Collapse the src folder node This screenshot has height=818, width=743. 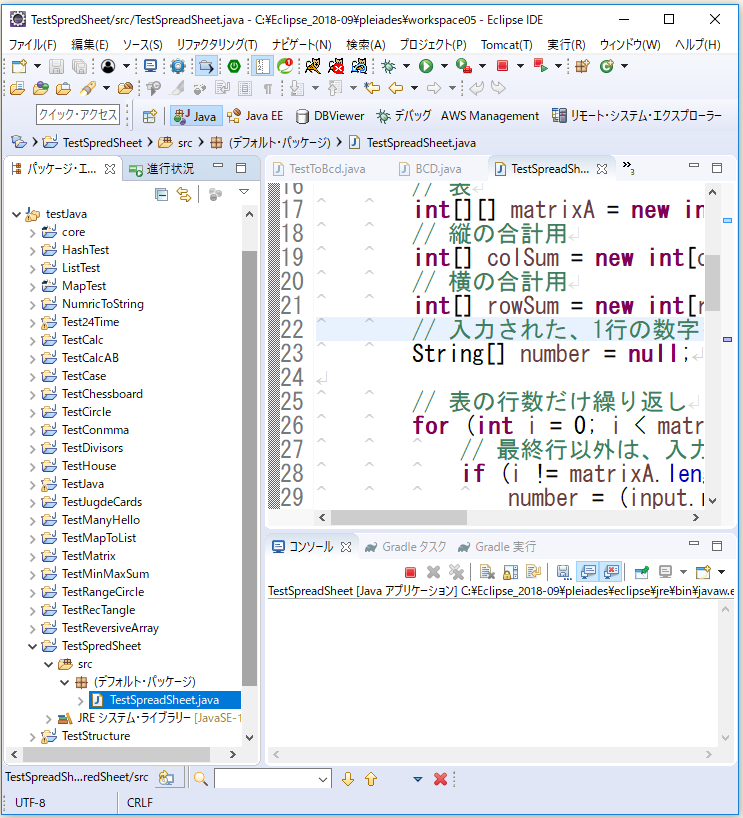(x=49, y=664)
